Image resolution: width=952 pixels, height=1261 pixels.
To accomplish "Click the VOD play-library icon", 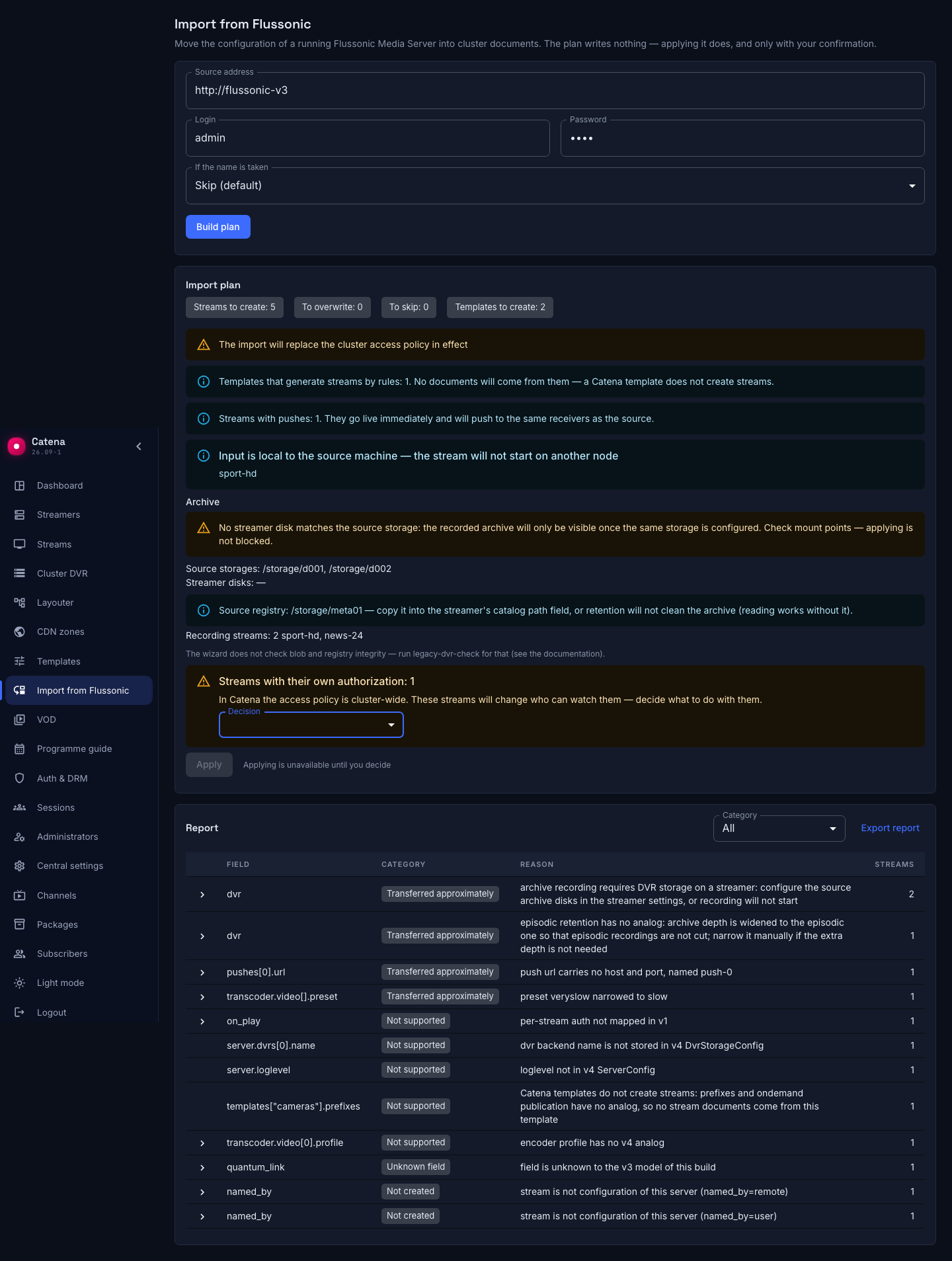I will (20, 719).
